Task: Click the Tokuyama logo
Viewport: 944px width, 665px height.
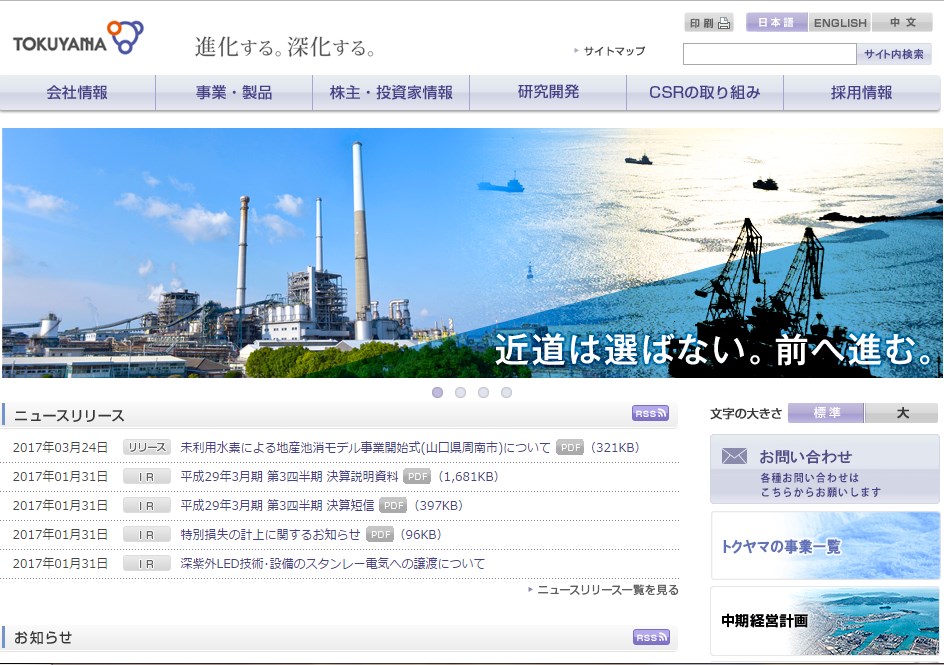Action: click(78, 38)
